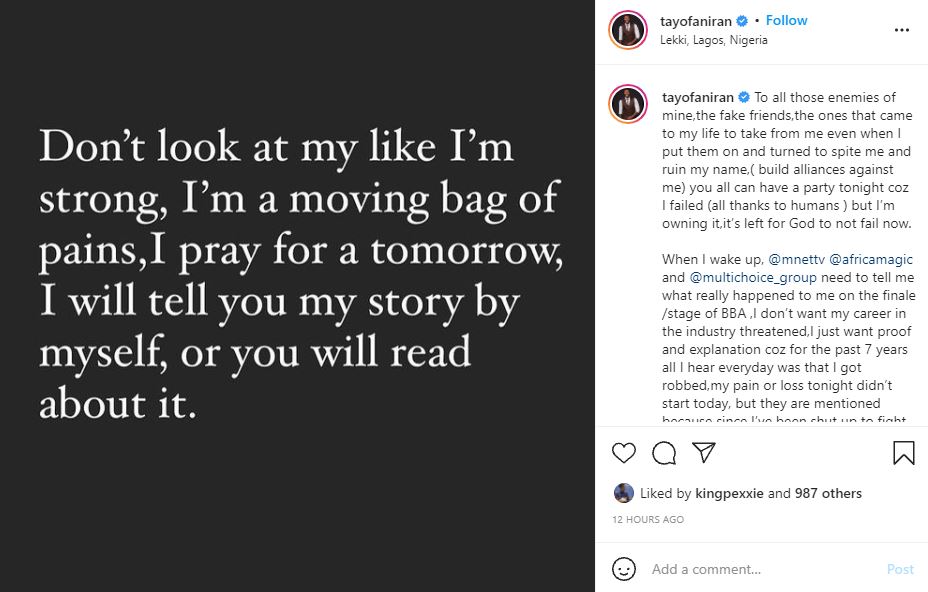Share post with paper plane icon
The width and height of the screenshot is (928, 592).
tap(704, 453)
